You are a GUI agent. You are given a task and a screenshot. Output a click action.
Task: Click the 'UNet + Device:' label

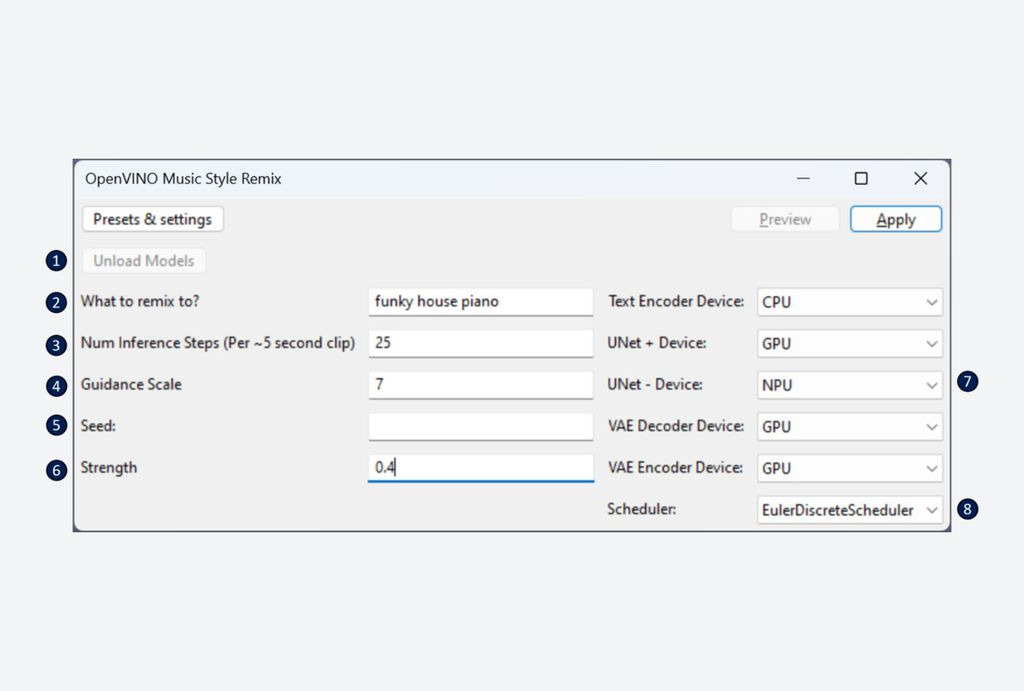656,343
